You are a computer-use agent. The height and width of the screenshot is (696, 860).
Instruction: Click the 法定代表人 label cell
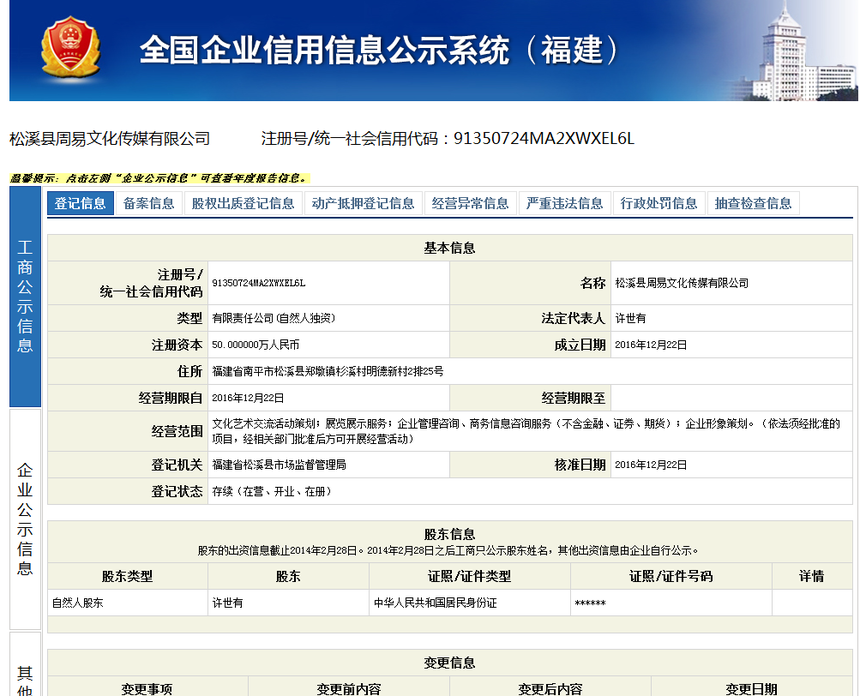[x=530, y=318]
